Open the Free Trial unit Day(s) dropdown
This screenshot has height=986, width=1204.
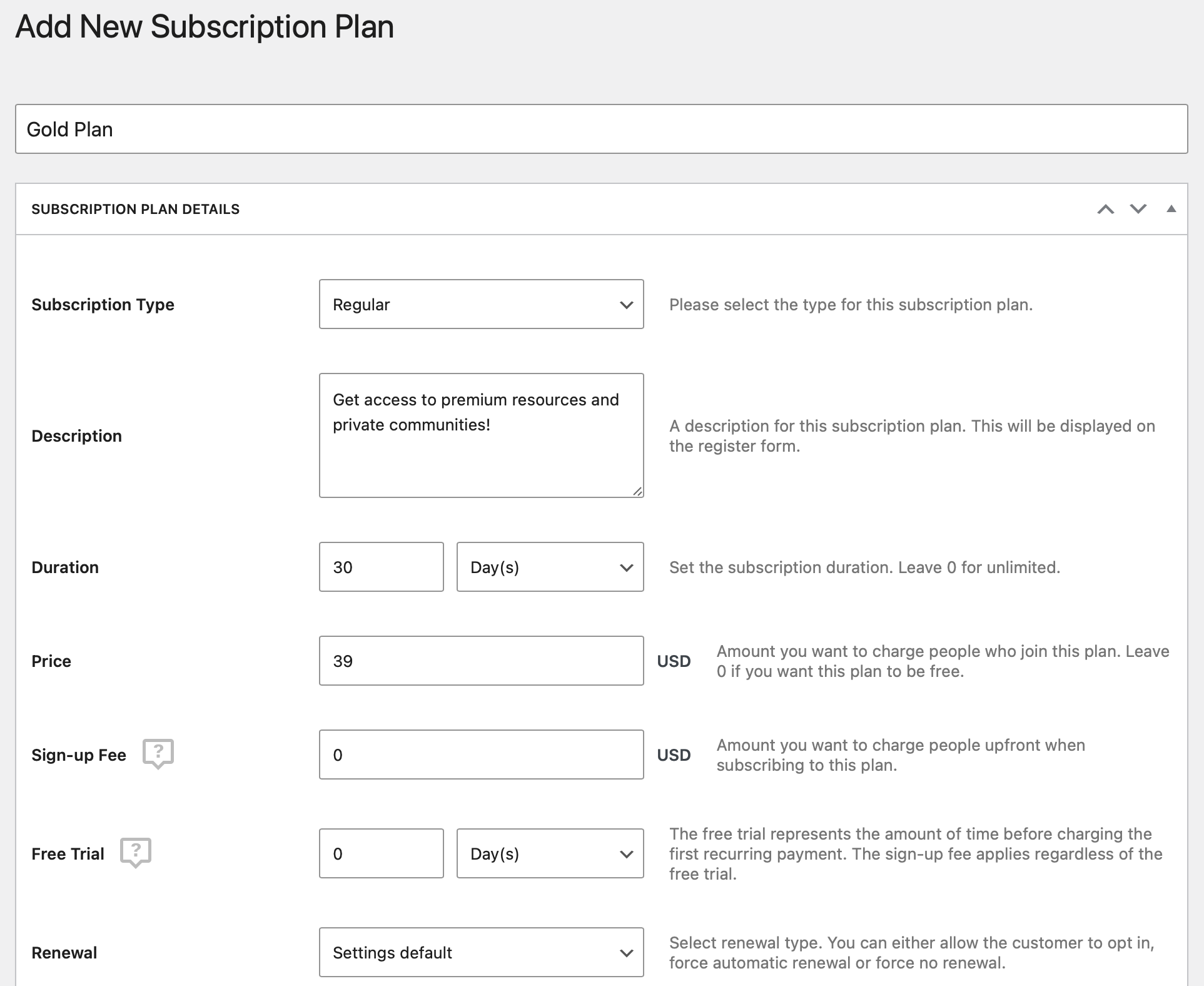(x=550, y=853)
